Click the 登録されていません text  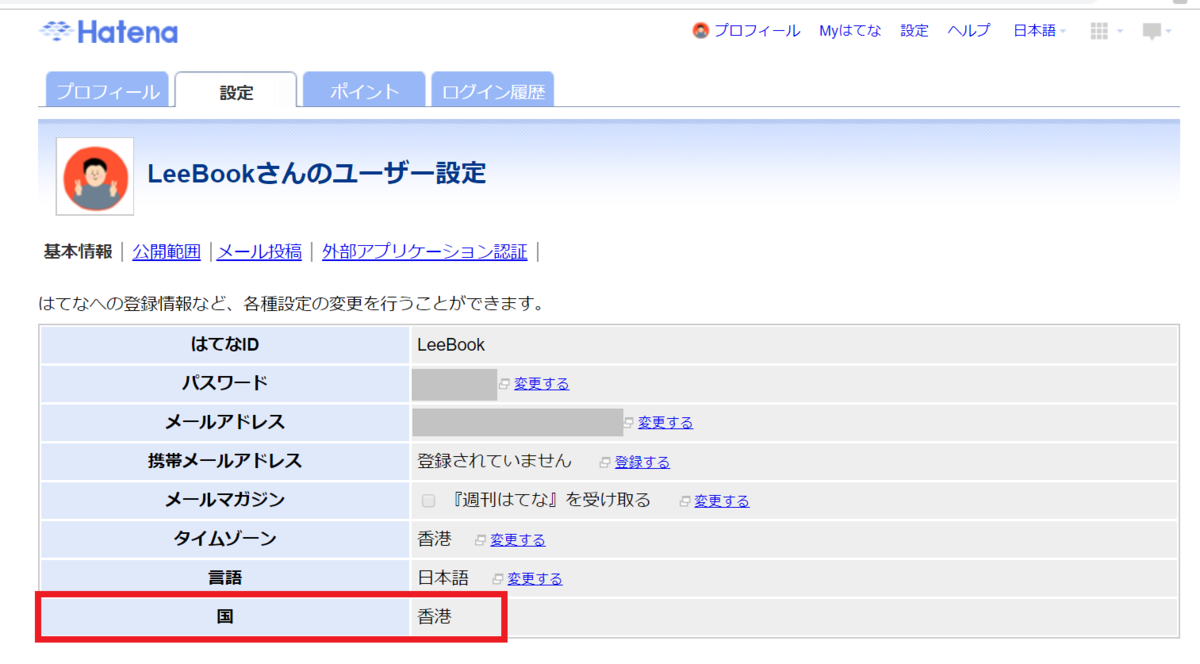495,461
